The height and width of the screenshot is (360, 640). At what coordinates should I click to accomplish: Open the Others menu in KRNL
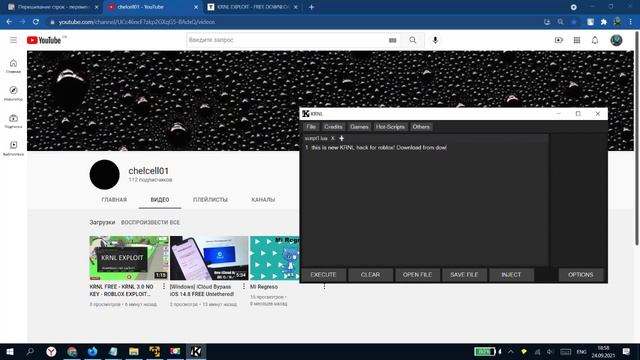click(421, 127)
